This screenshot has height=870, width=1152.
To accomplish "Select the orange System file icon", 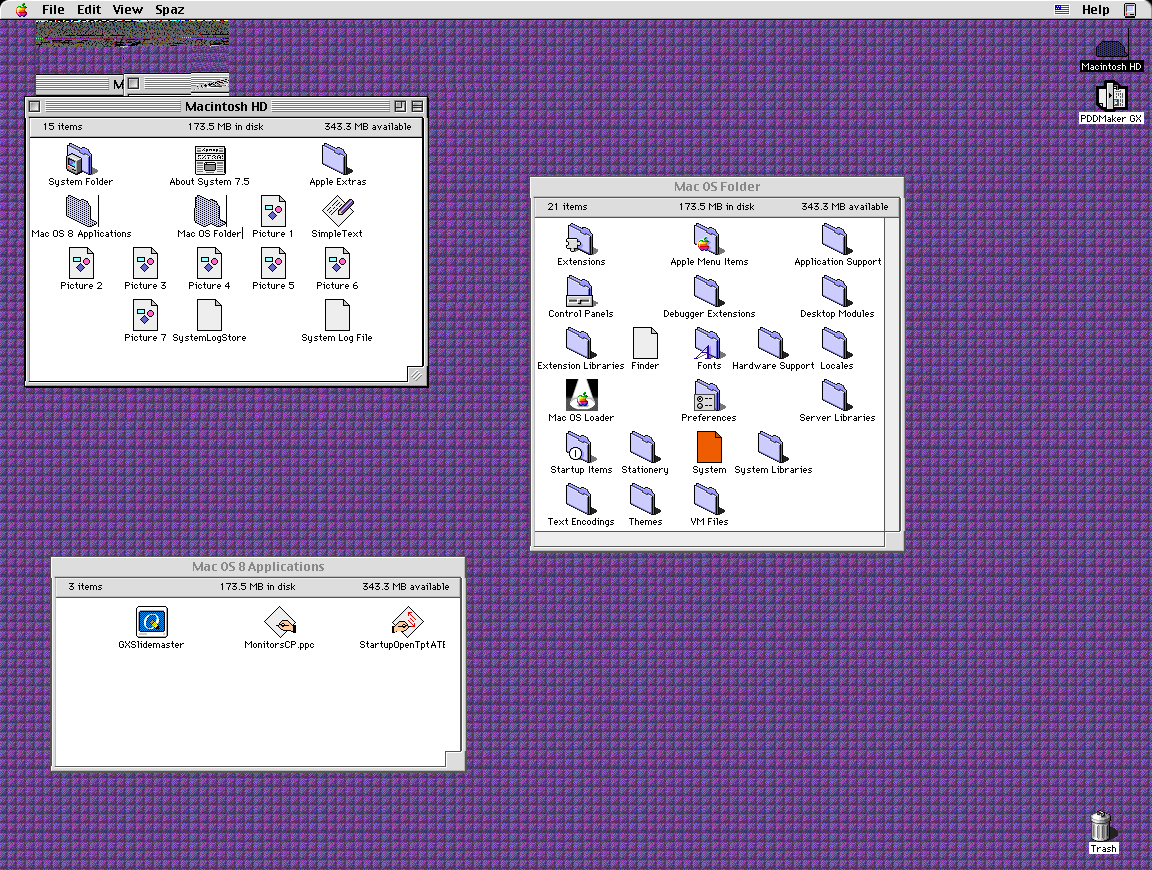I will 709,447.
